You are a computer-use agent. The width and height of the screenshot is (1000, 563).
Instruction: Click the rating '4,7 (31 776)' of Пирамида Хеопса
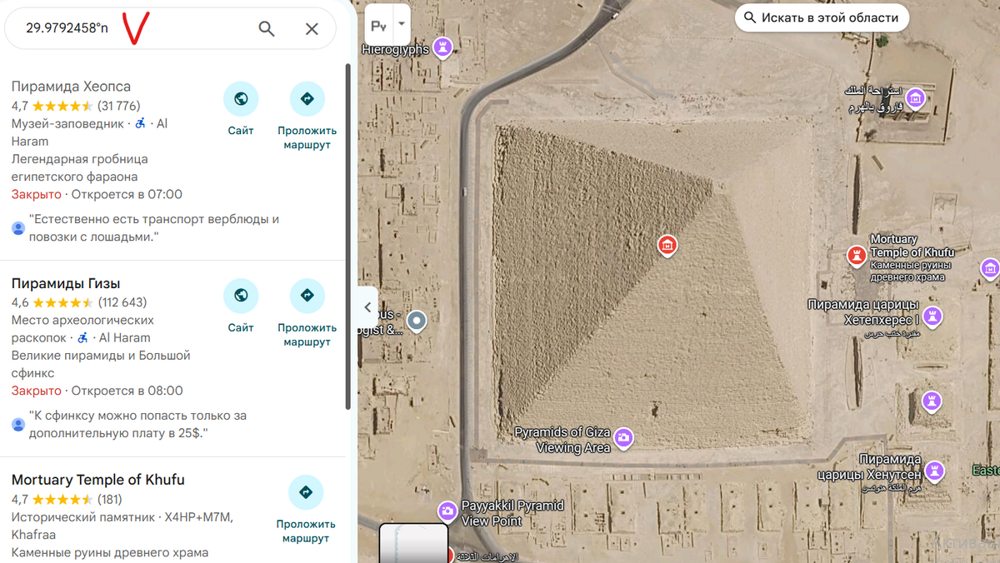click(76, 106)
